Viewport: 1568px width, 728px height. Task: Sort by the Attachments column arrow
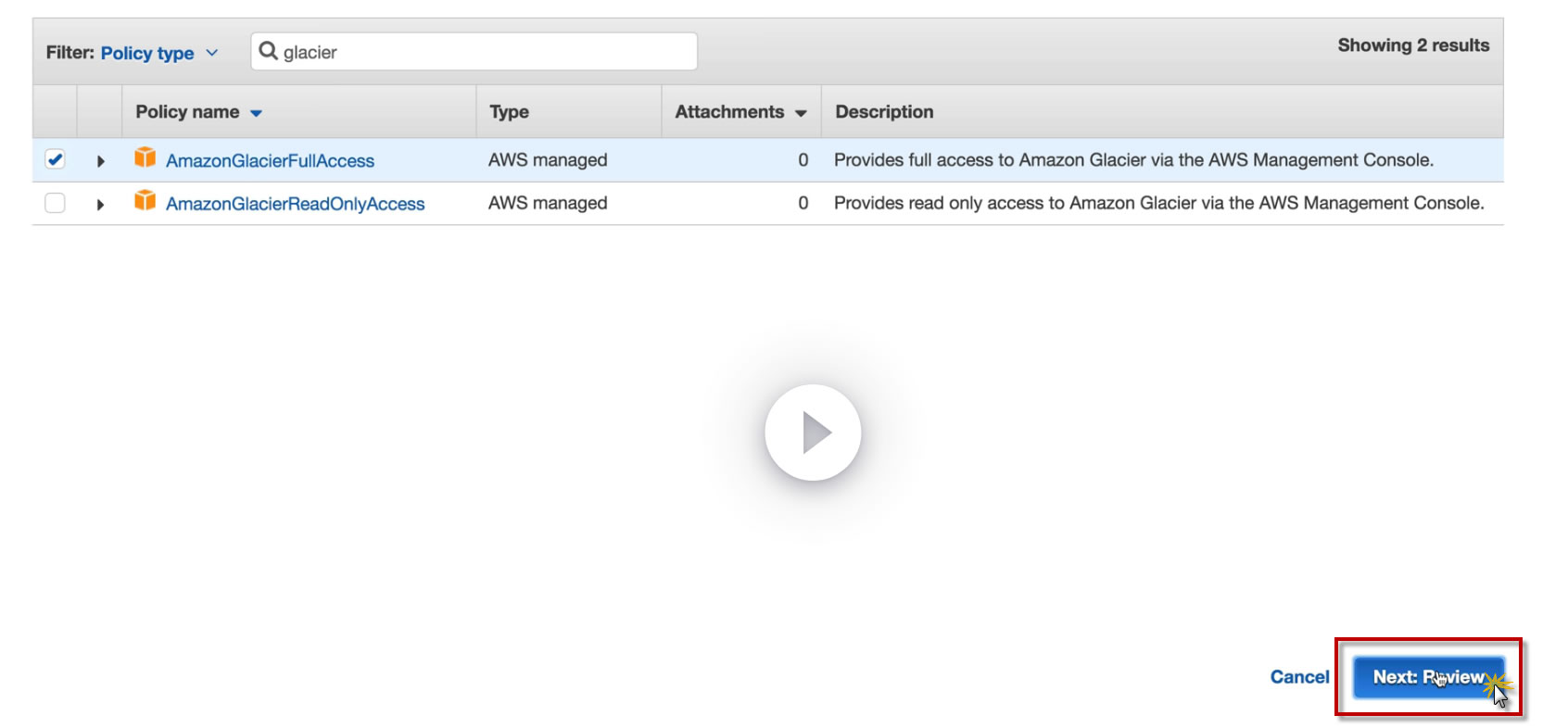pyautogui.click(x=801, y=113)
